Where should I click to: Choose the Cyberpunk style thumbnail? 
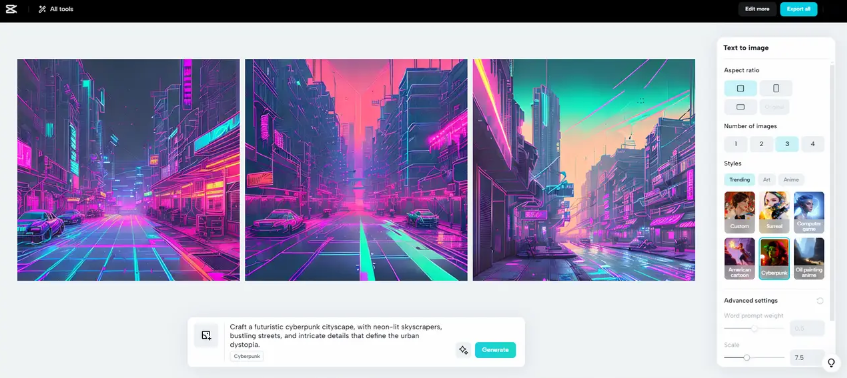pos(774,258)
